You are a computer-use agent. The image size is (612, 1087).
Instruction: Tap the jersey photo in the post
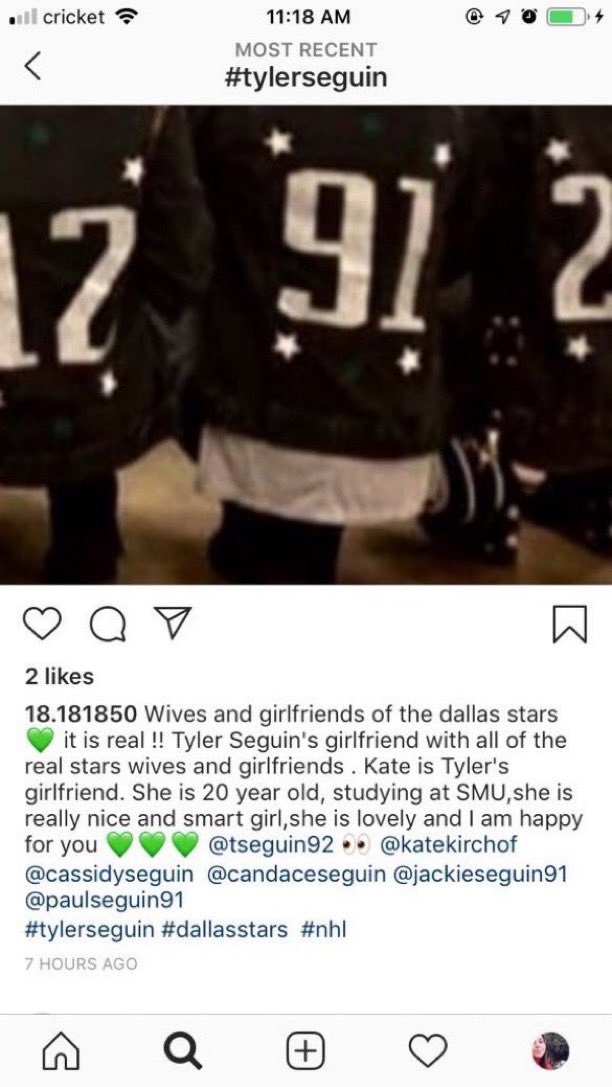point(306,345)
